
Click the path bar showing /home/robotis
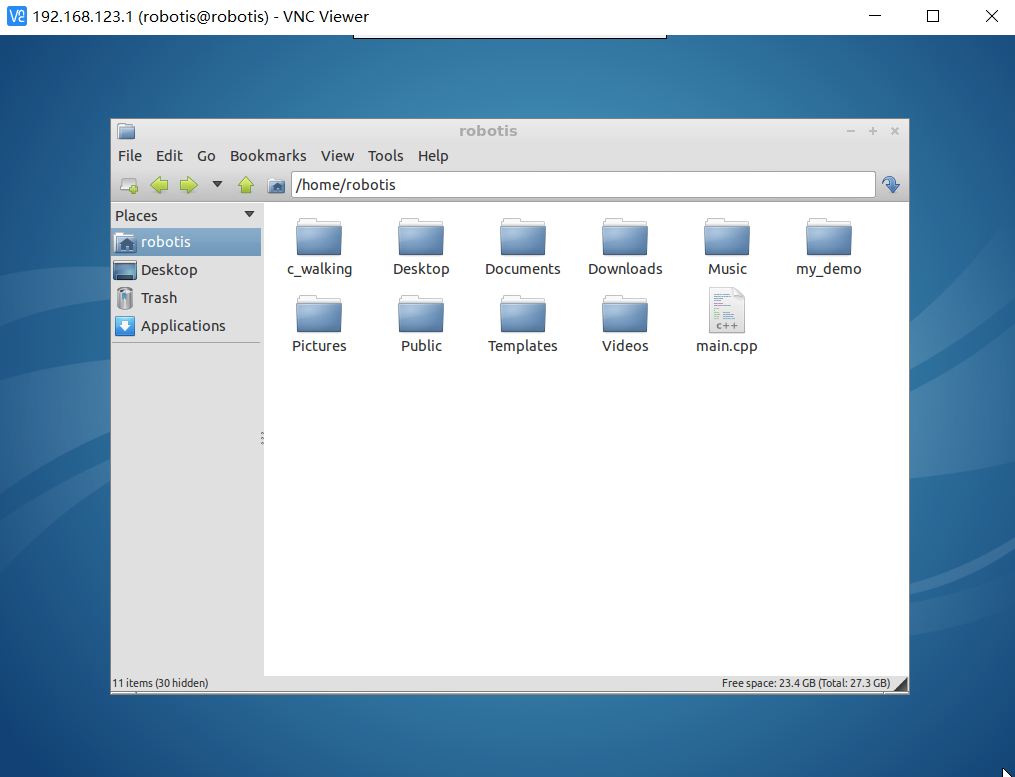coord(583,185)
